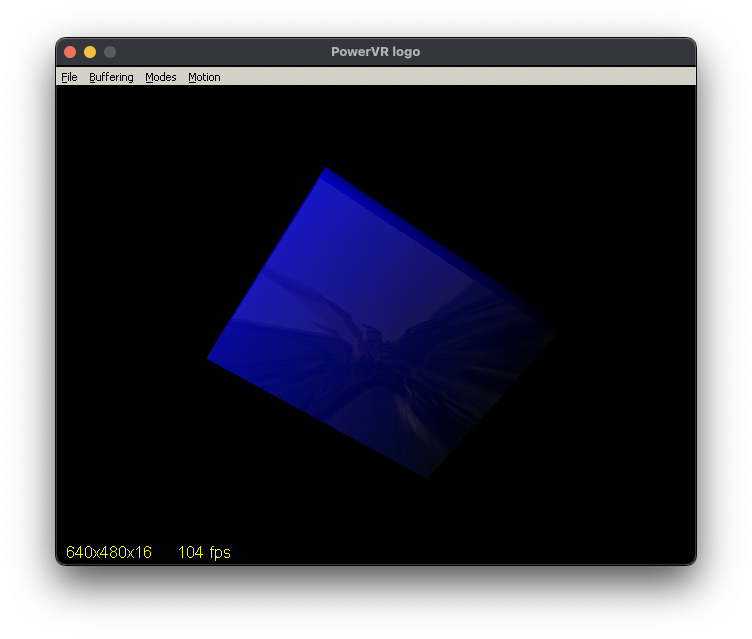Open the Modes menu

point(161,77)
